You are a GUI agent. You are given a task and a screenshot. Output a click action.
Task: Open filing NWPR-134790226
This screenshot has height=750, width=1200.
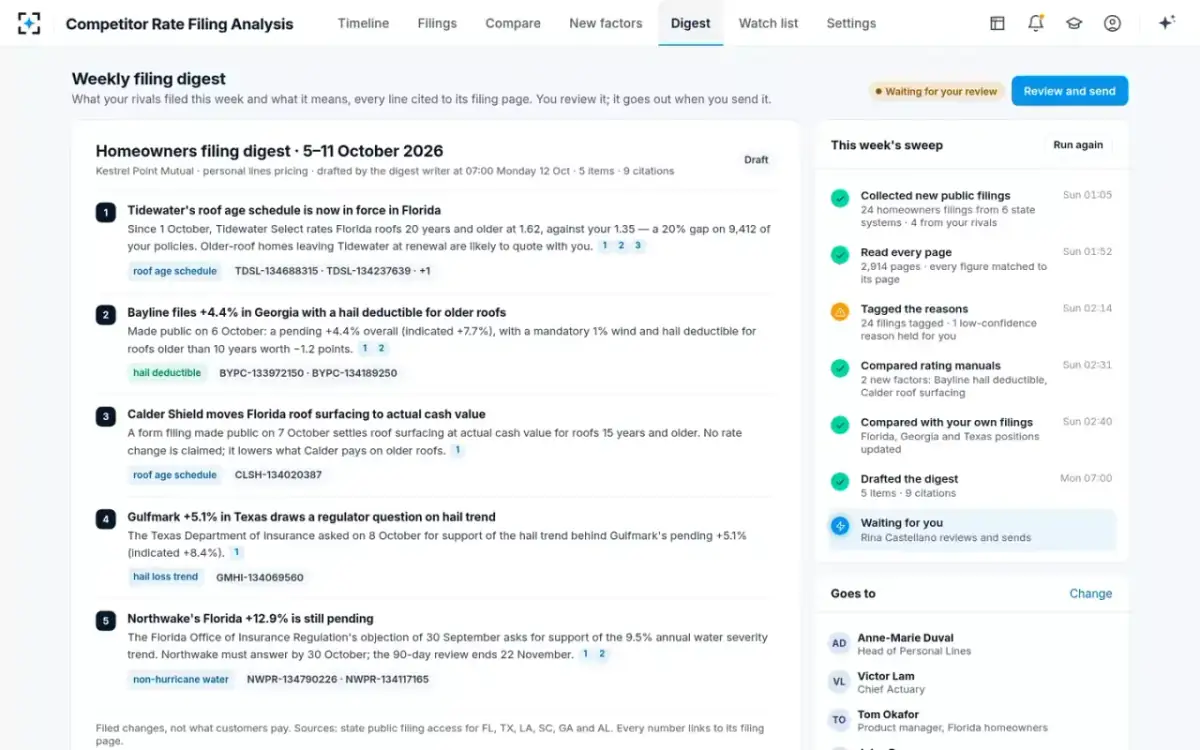(x=292, y=679)
